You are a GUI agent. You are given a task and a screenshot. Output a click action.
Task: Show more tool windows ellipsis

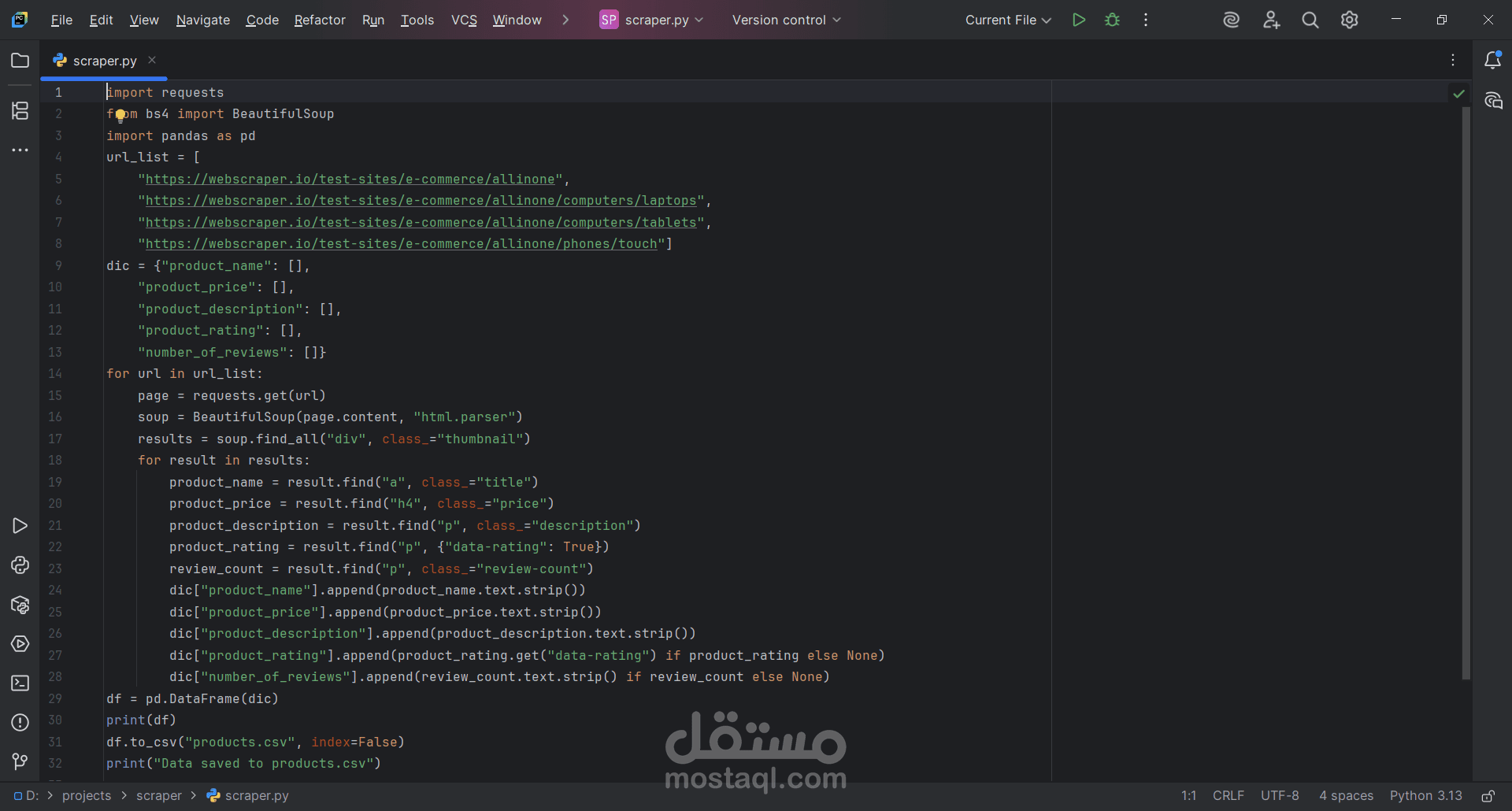pyautogui.click(x=20, y=150)
